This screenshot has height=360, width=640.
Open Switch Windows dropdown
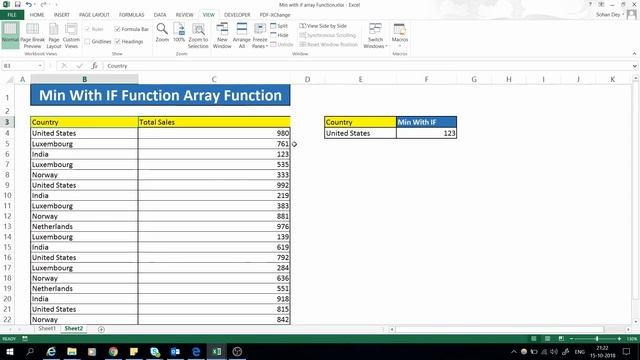375,35
